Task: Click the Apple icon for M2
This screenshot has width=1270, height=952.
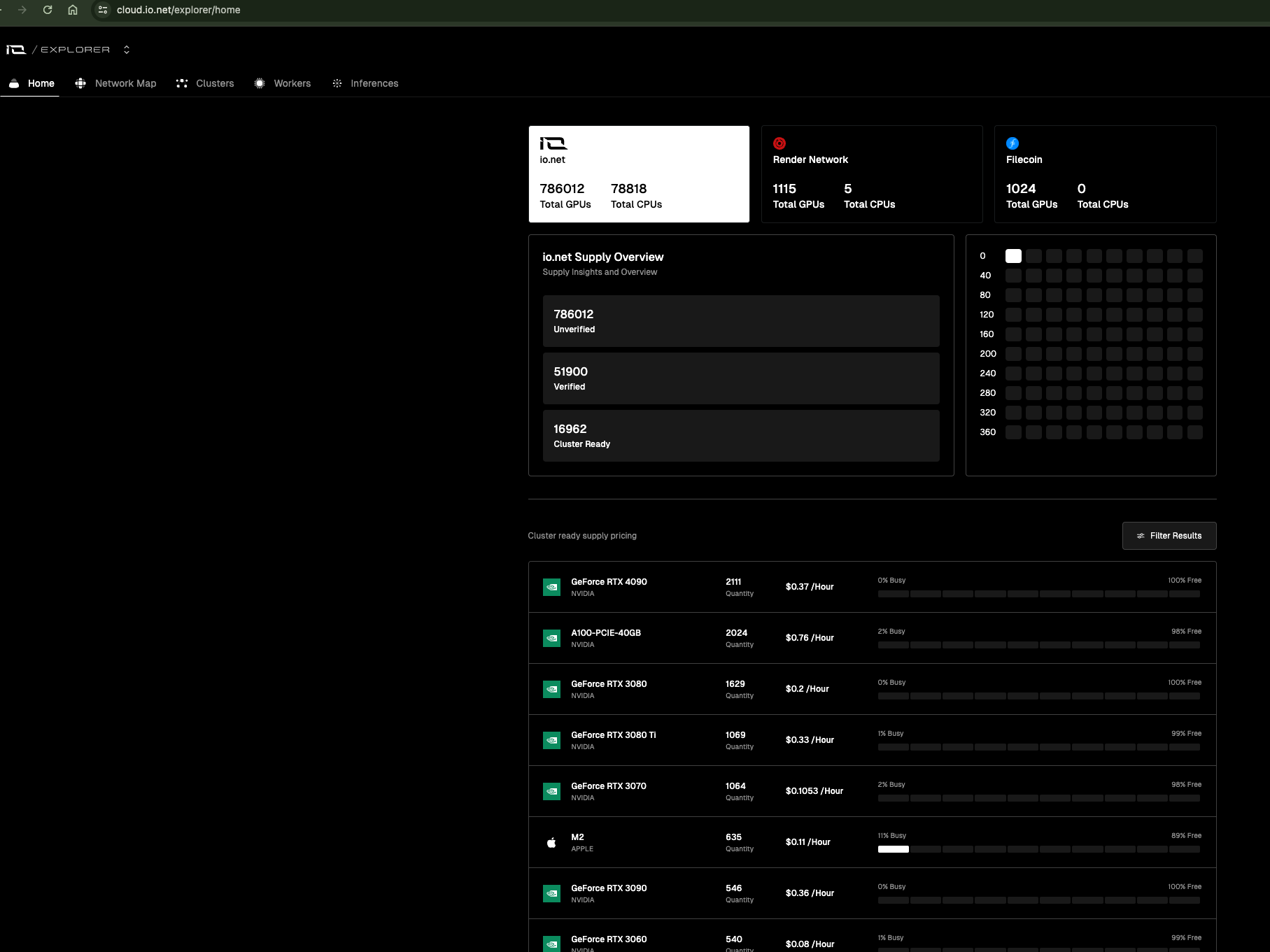Action: pyautogui.click(x=551, y=842)
